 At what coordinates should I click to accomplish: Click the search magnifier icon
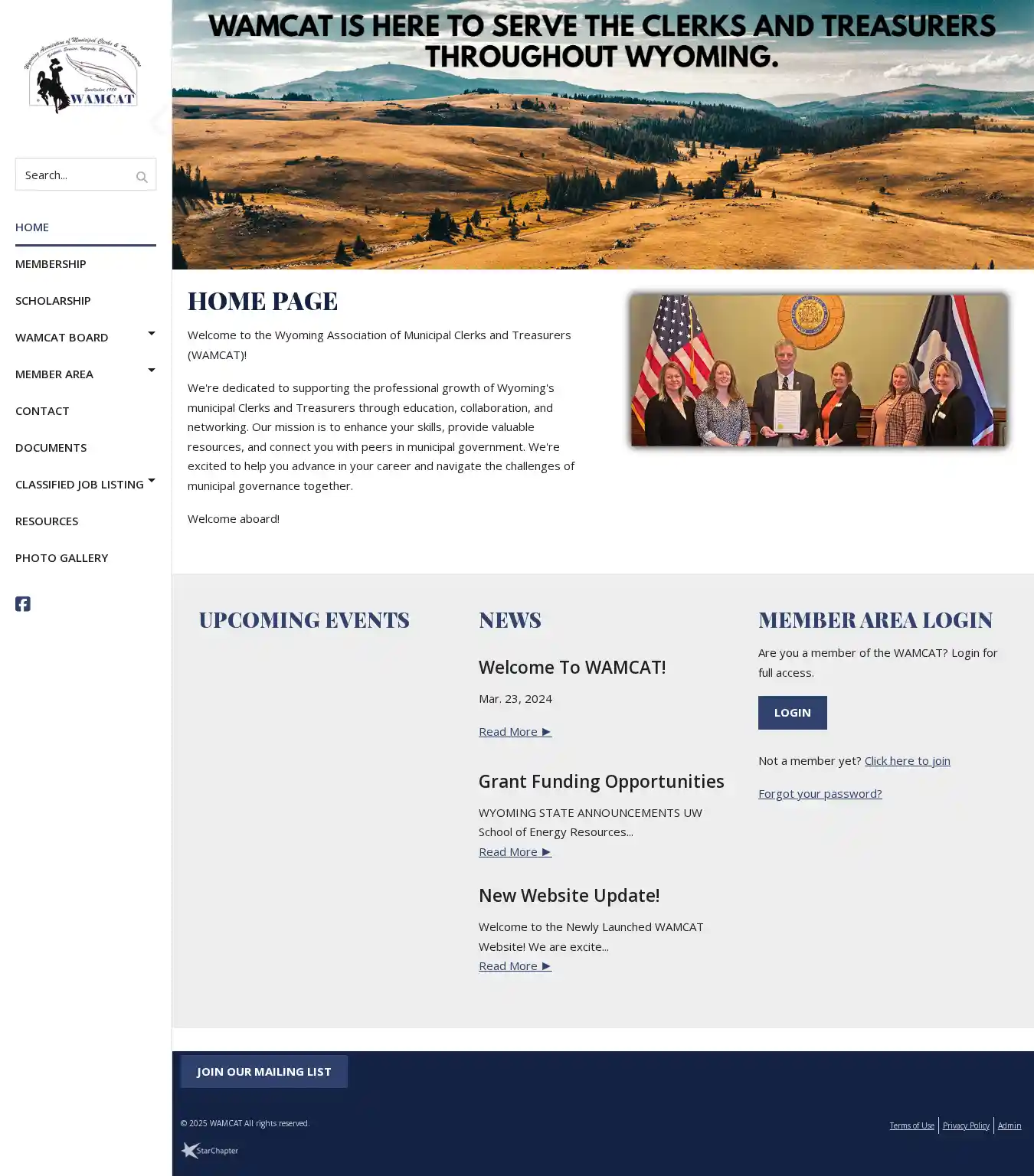(142, 177)
